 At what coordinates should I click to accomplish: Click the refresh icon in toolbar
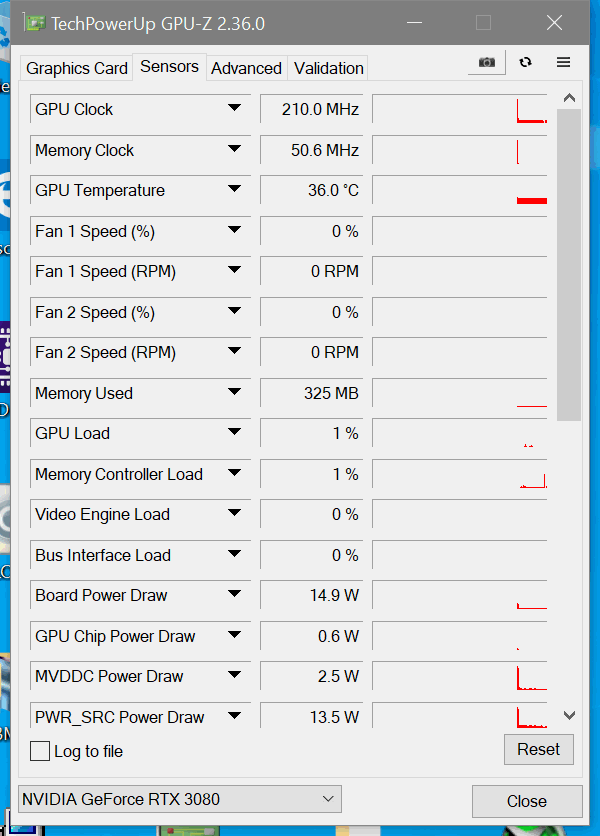(x=526, y=62)
